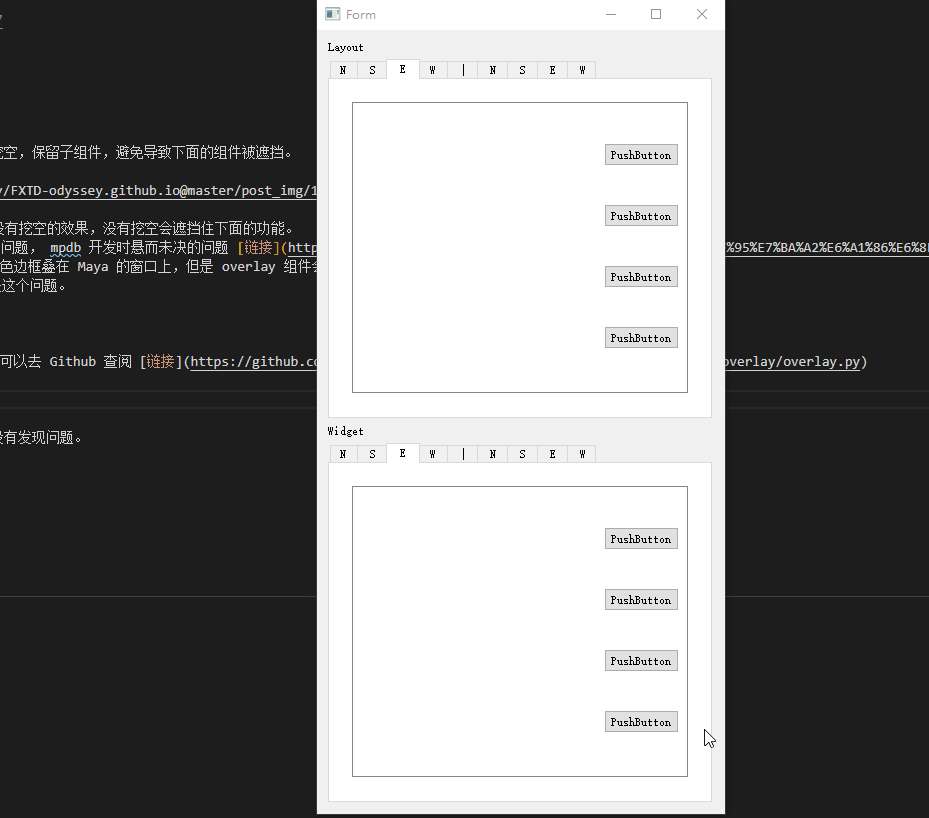Viewport: 929px width, 818px height.
Task: Select the "S" tab under Widget
Action: (x=372, y=453)
